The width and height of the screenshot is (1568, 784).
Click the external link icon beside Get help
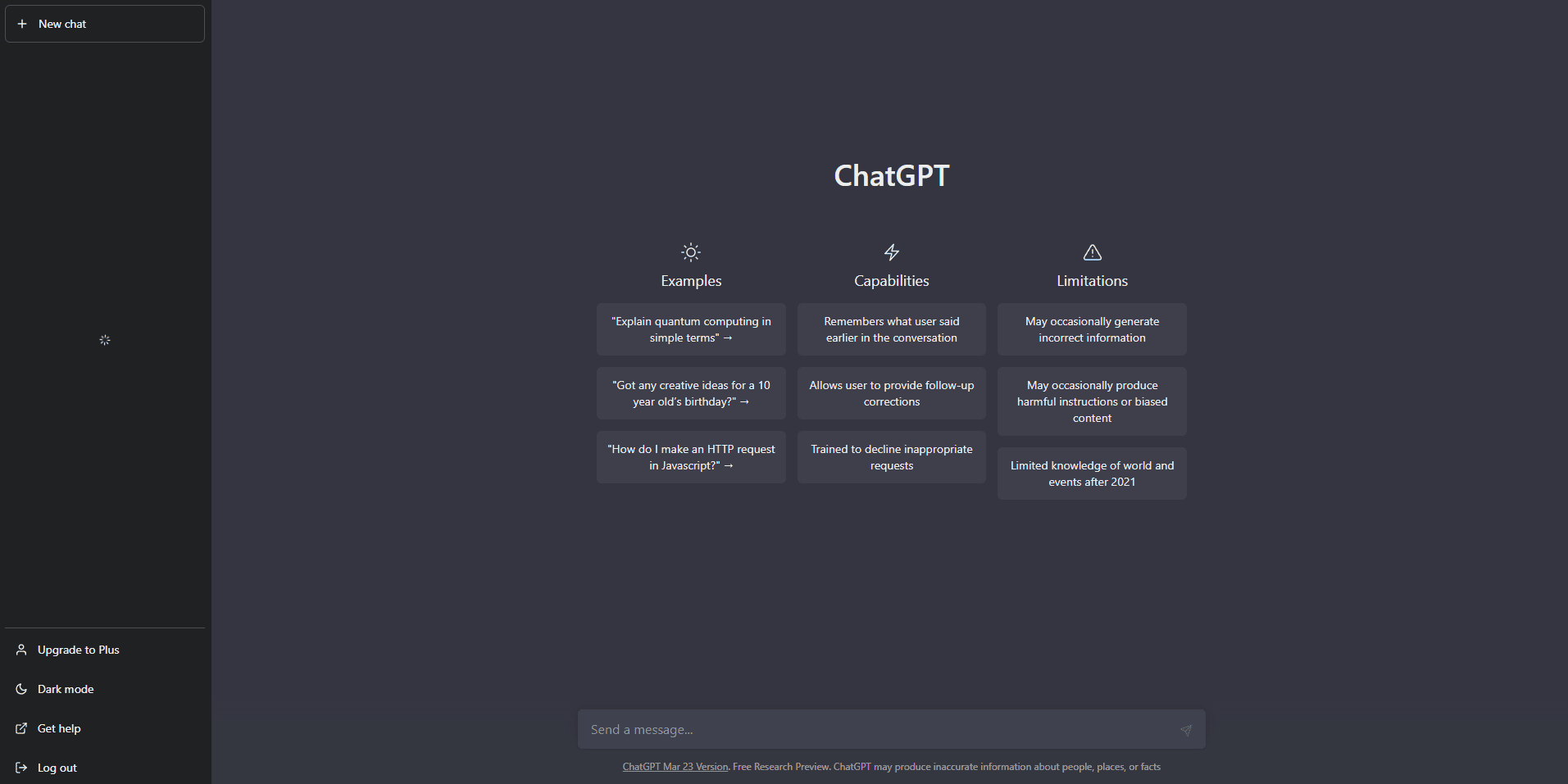pyautogui.click(x=21, y=728)
